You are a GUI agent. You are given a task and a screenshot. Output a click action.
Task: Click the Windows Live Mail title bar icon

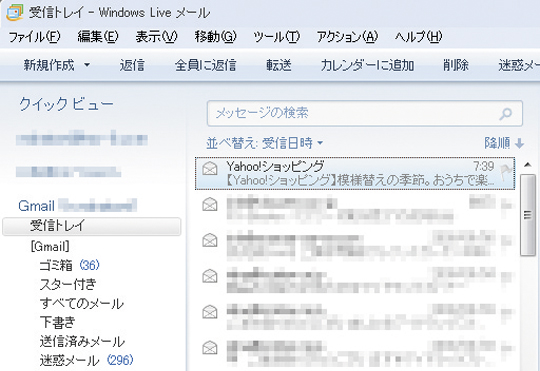pos(15,12)
